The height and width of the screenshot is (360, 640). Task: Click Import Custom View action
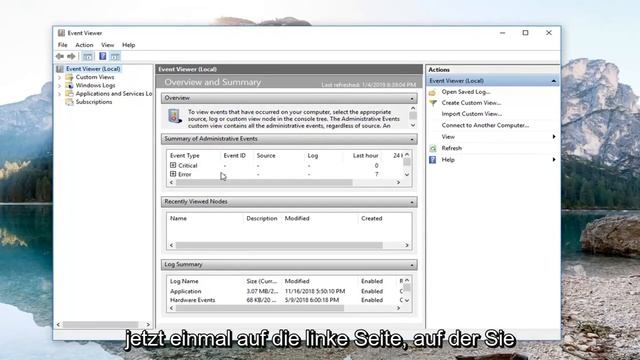pyautogui.click(x=471, y=114)
